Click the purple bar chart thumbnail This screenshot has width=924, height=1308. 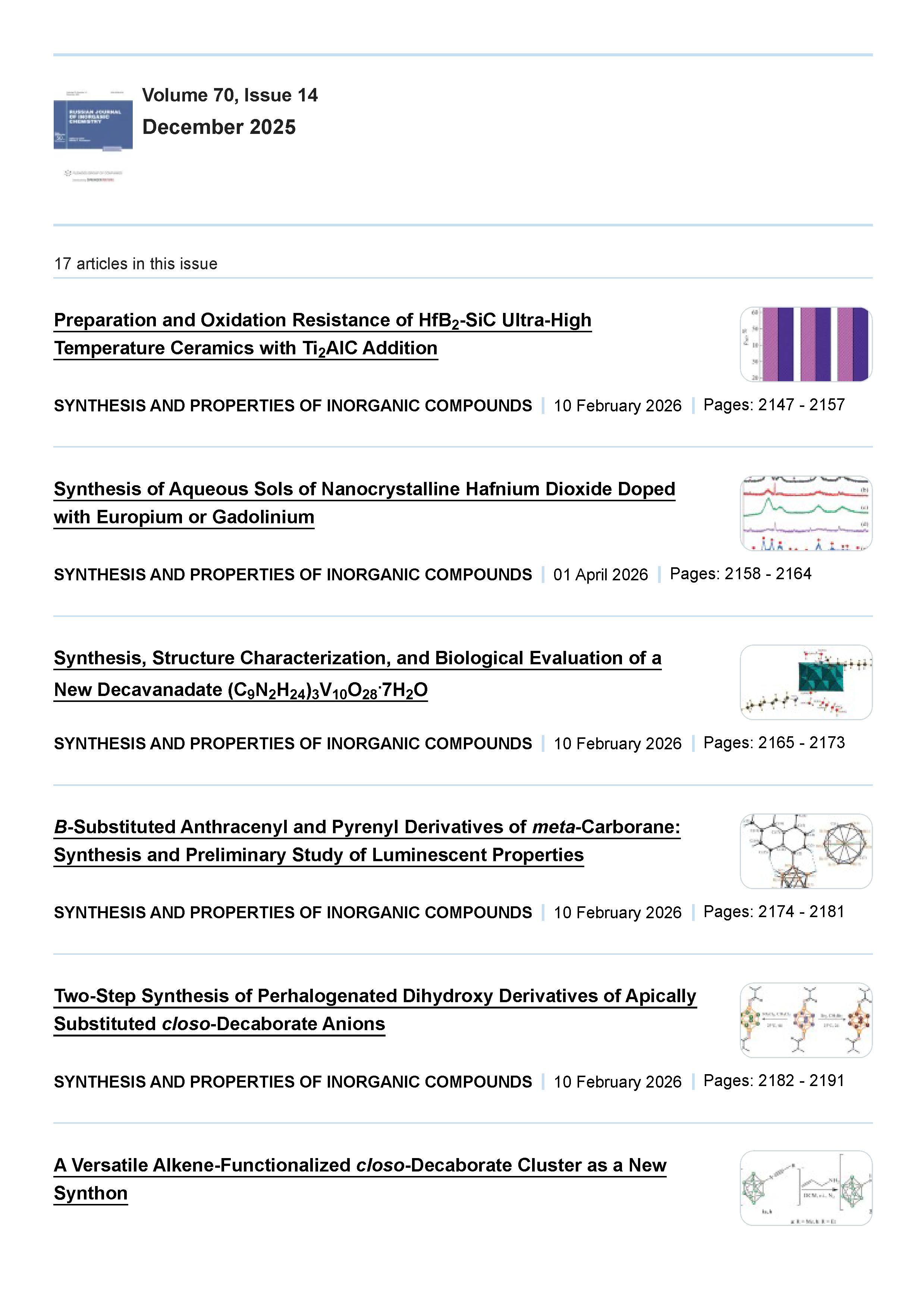(805, 344)
